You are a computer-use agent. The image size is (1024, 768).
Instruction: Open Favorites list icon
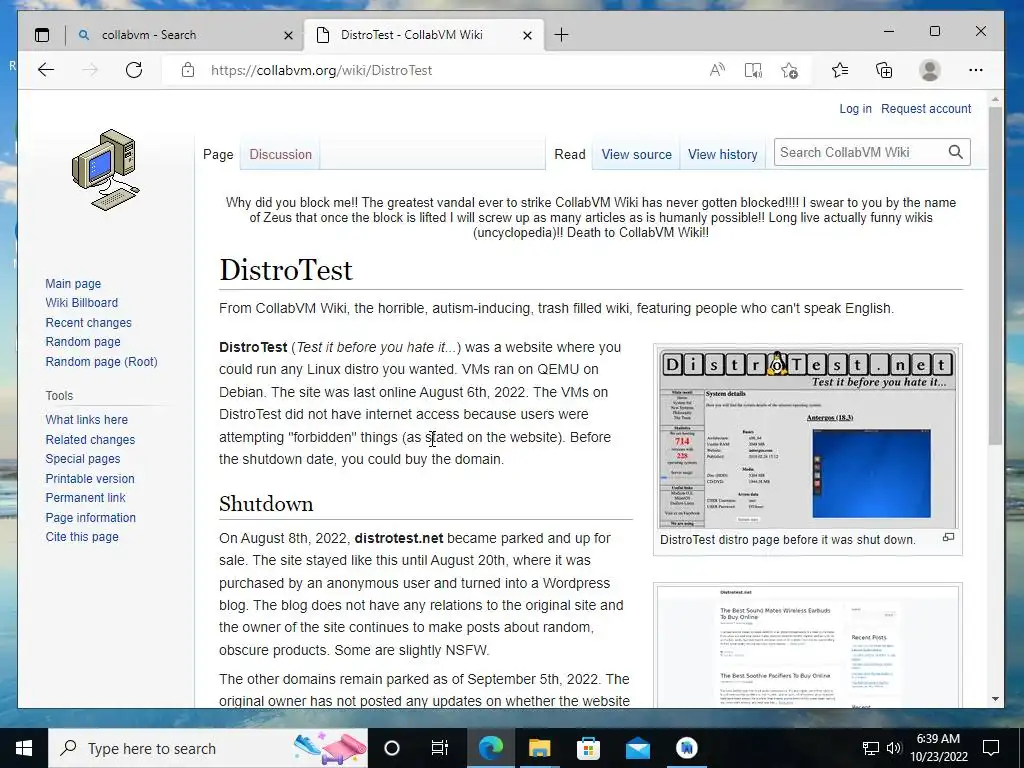[840, 70]
